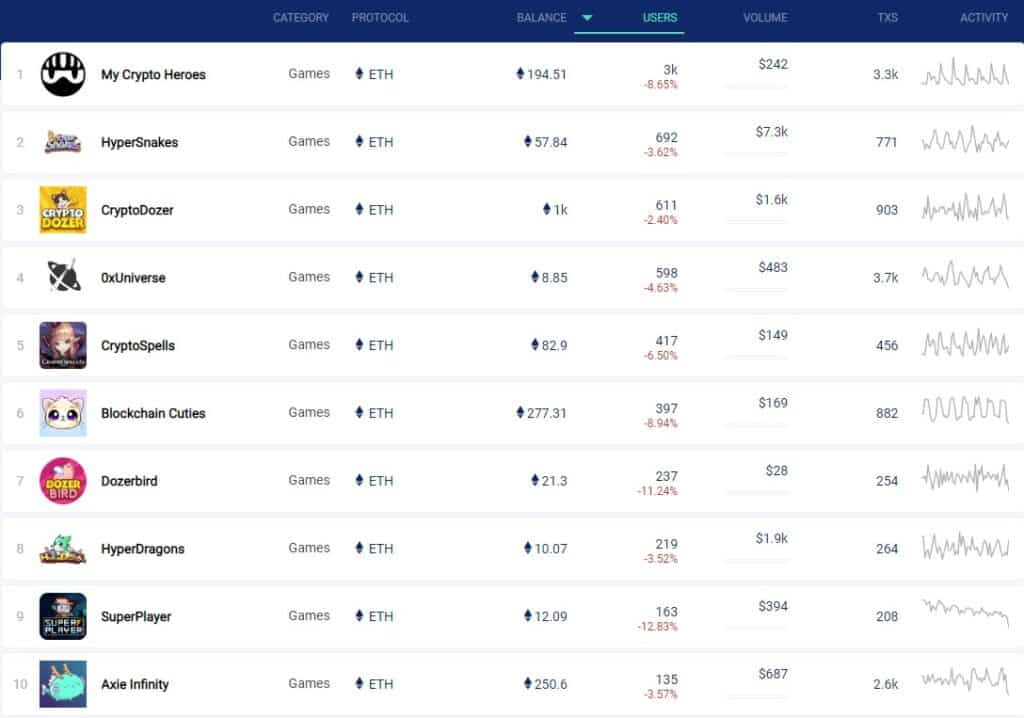The height and width of the screenshot is (718, 1024).
Task: Open the SuperPlayer game icon
Action: pyautogui.click(x=63, y=616)
